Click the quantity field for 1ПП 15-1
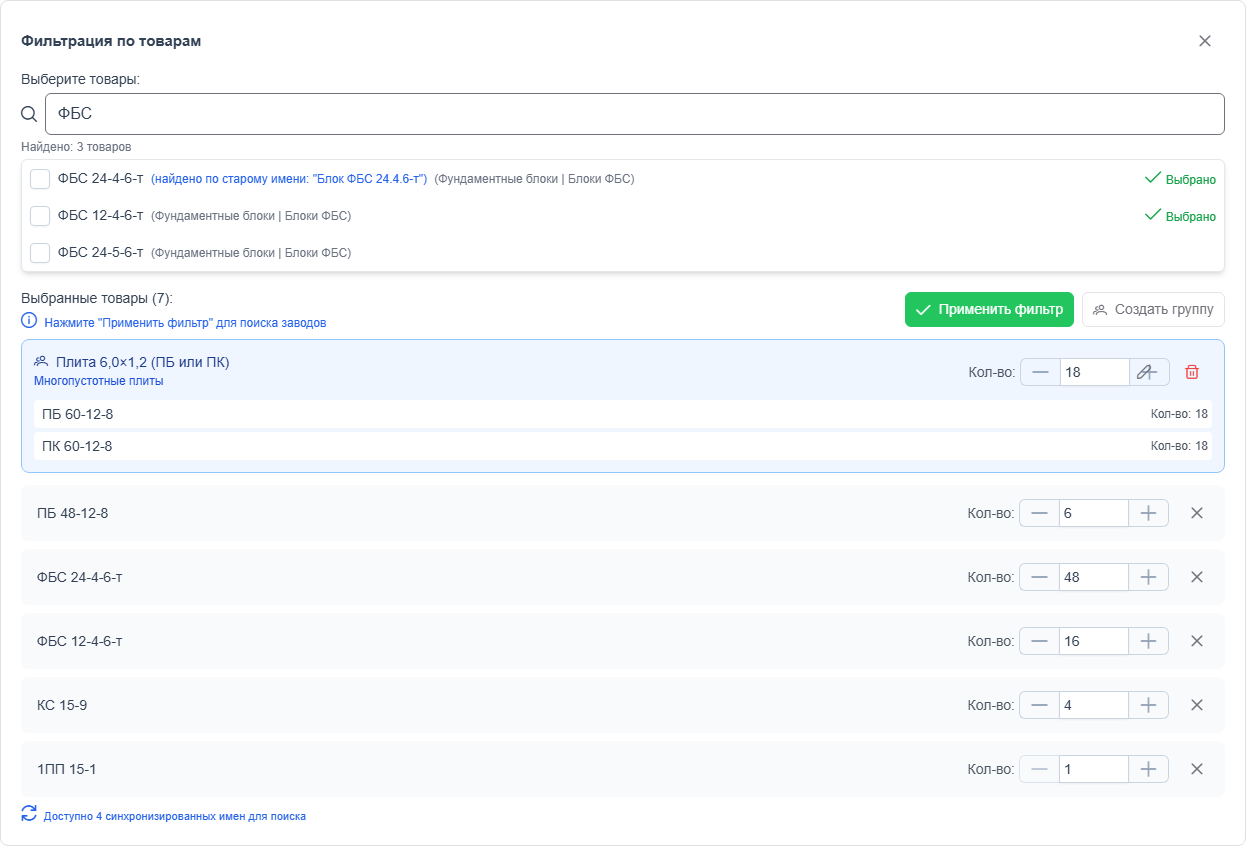 [x=1094, y=769]
